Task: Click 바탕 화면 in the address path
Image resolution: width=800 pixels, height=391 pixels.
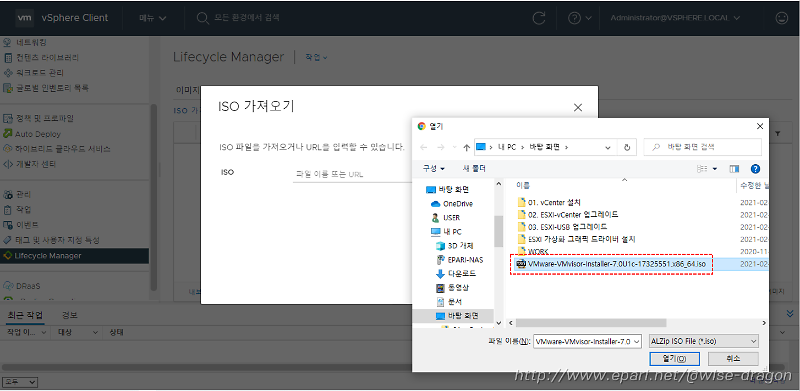Action: pyautogui.click(x=545, y=147)
